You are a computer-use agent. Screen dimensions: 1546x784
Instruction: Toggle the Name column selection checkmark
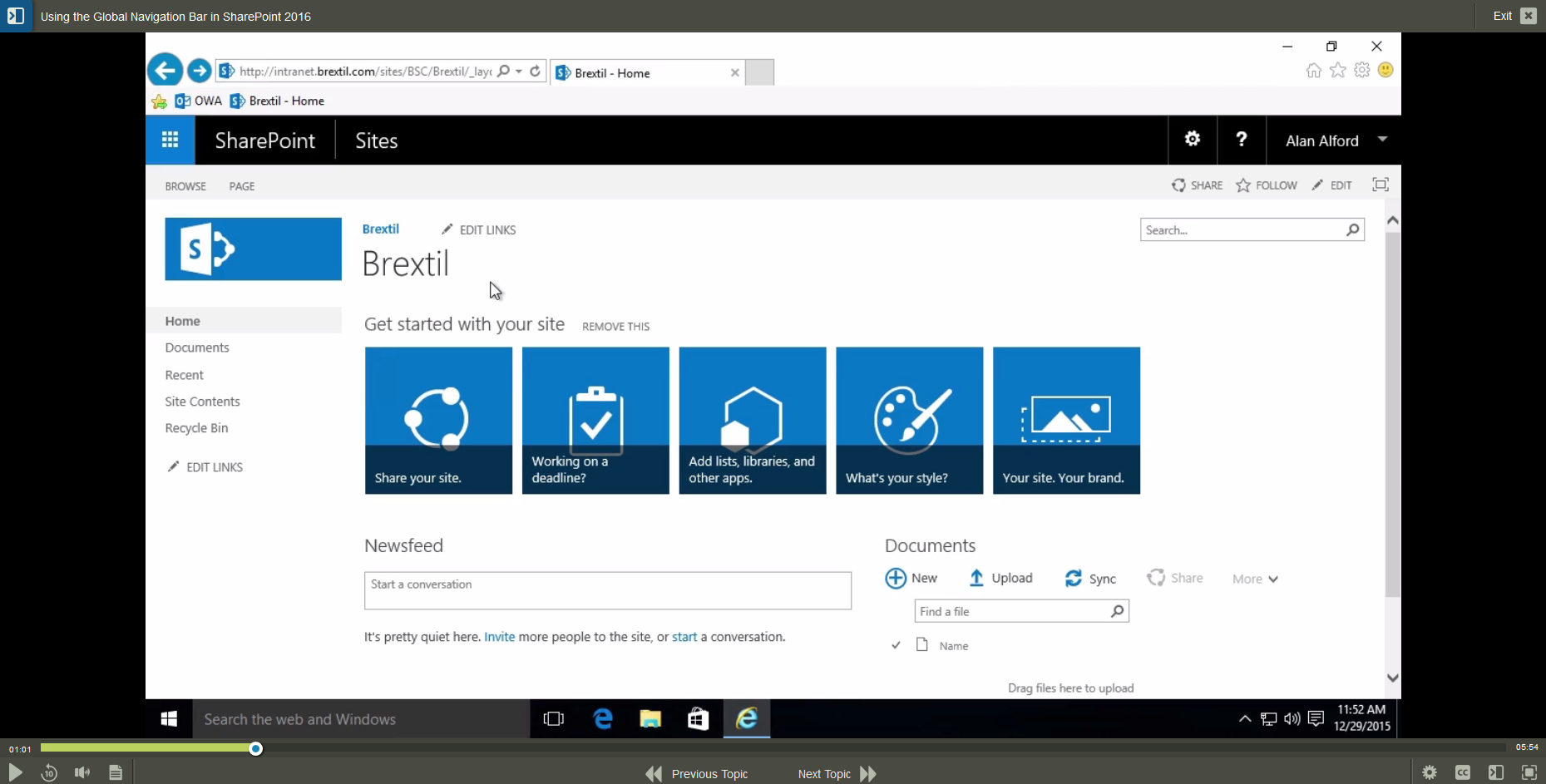pyautogui.click(x=896, y=645)
